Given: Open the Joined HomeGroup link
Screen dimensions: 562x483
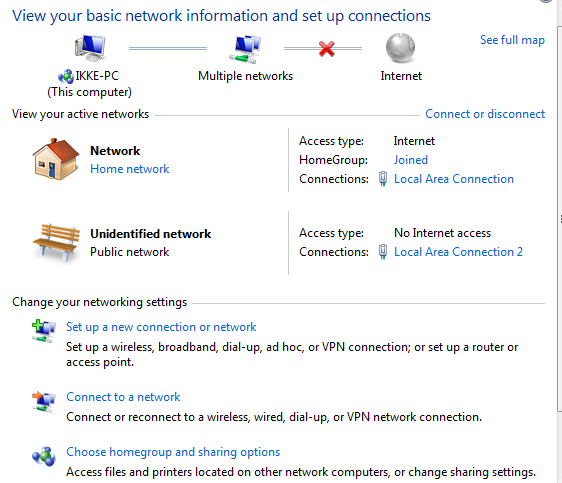Looking at the screenshot, I should pyautogui.click(x=411, y=160).
